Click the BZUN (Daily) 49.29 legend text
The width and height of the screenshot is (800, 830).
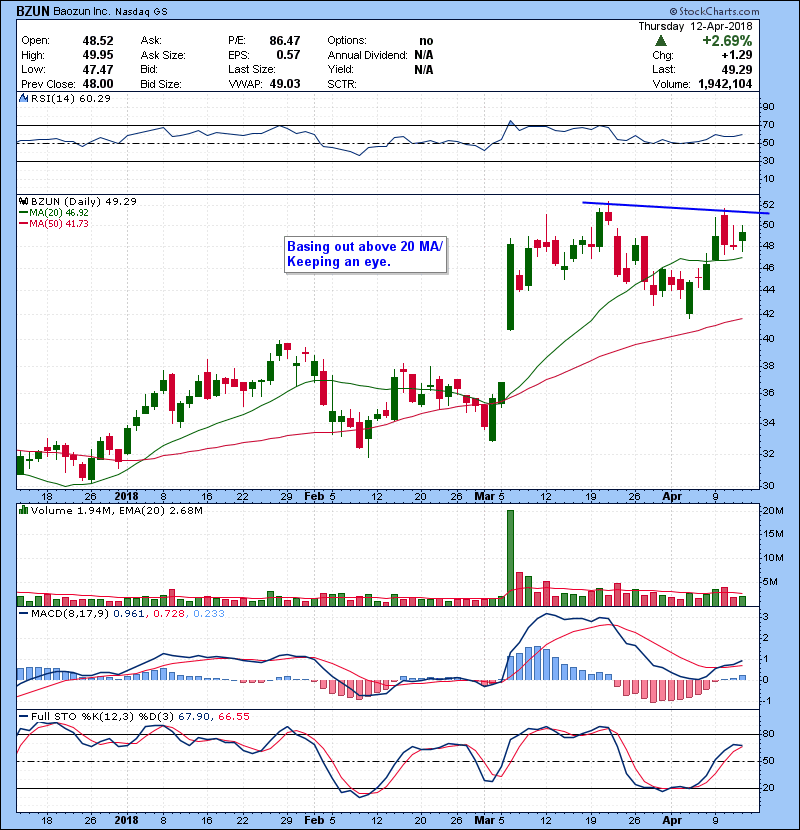84,202
